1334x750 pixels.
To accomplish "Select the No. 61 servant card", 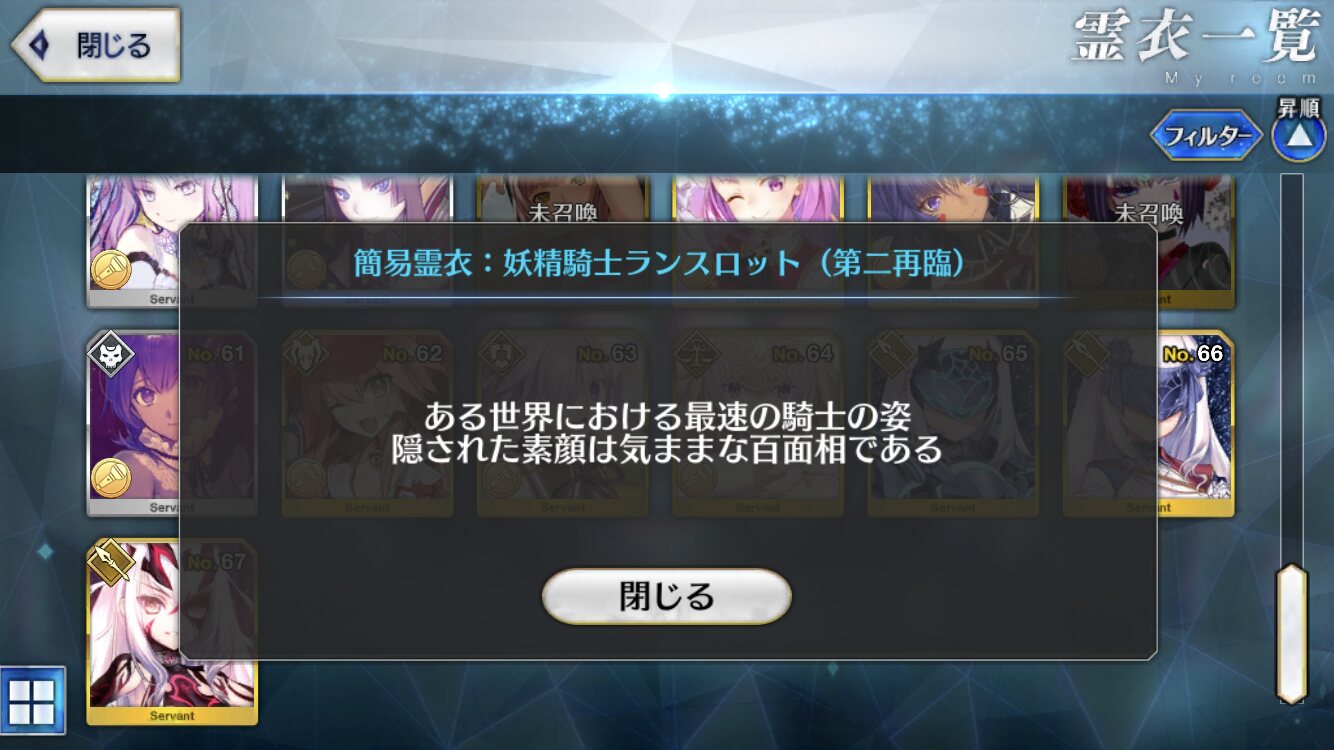I will 172,424.
